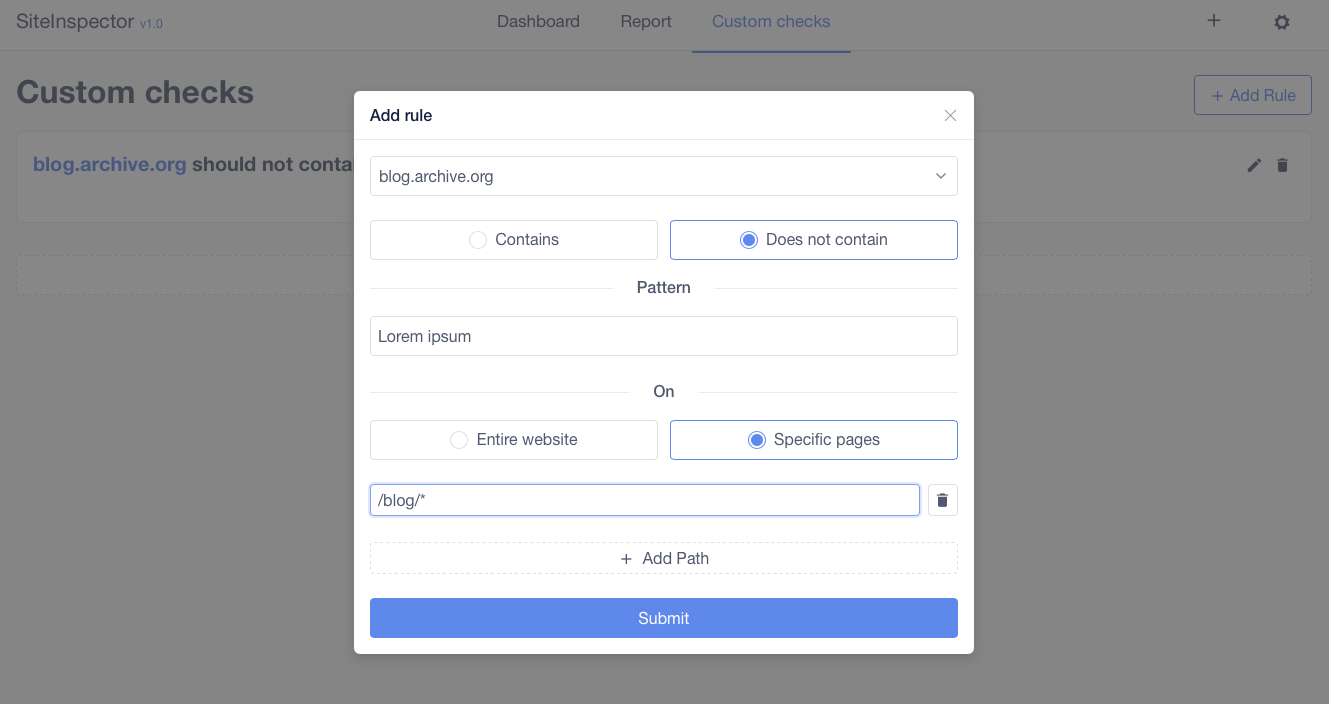Submit the new rule

click(663, 617)
